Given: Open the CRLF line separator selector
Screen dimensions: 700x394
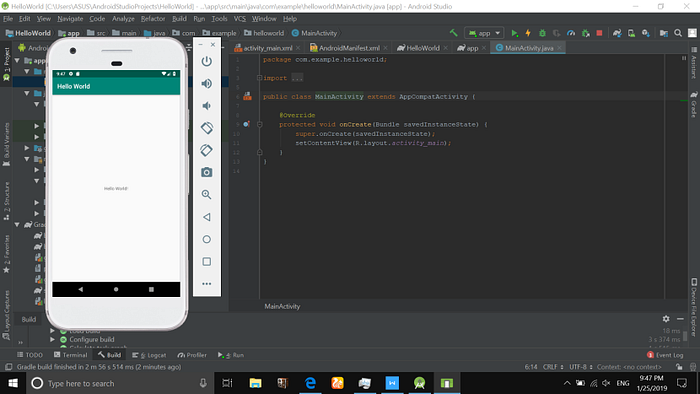Looking at the screenshot, I should point(553,367).
